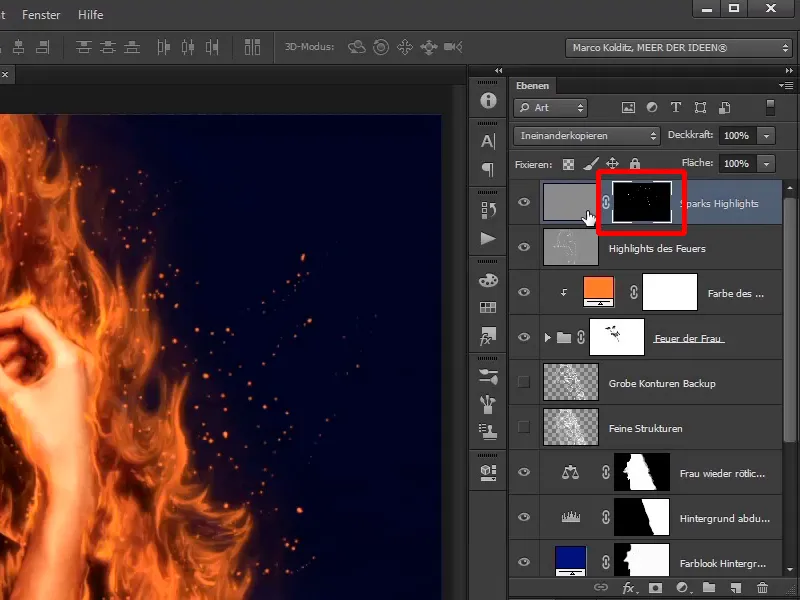The image size is (800, 600).
Task: Toggle visibility of Highlights des Feuers layer
Action: pyautogui.click(x=524, y=247)
